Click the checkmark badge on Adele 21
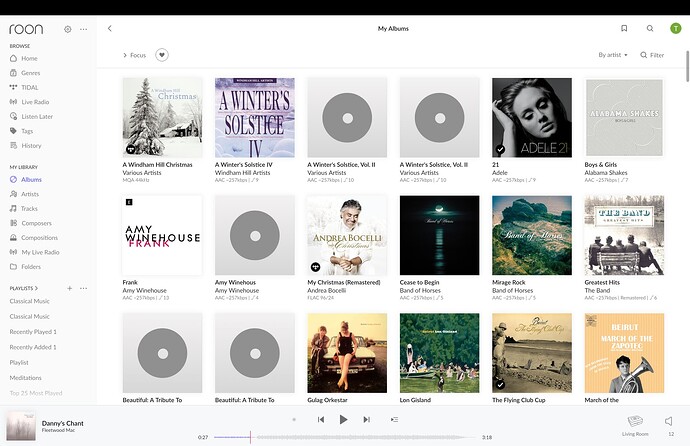The width and height of the screenshot is (690, 446). pyautogui.click(x=500, y=150)
